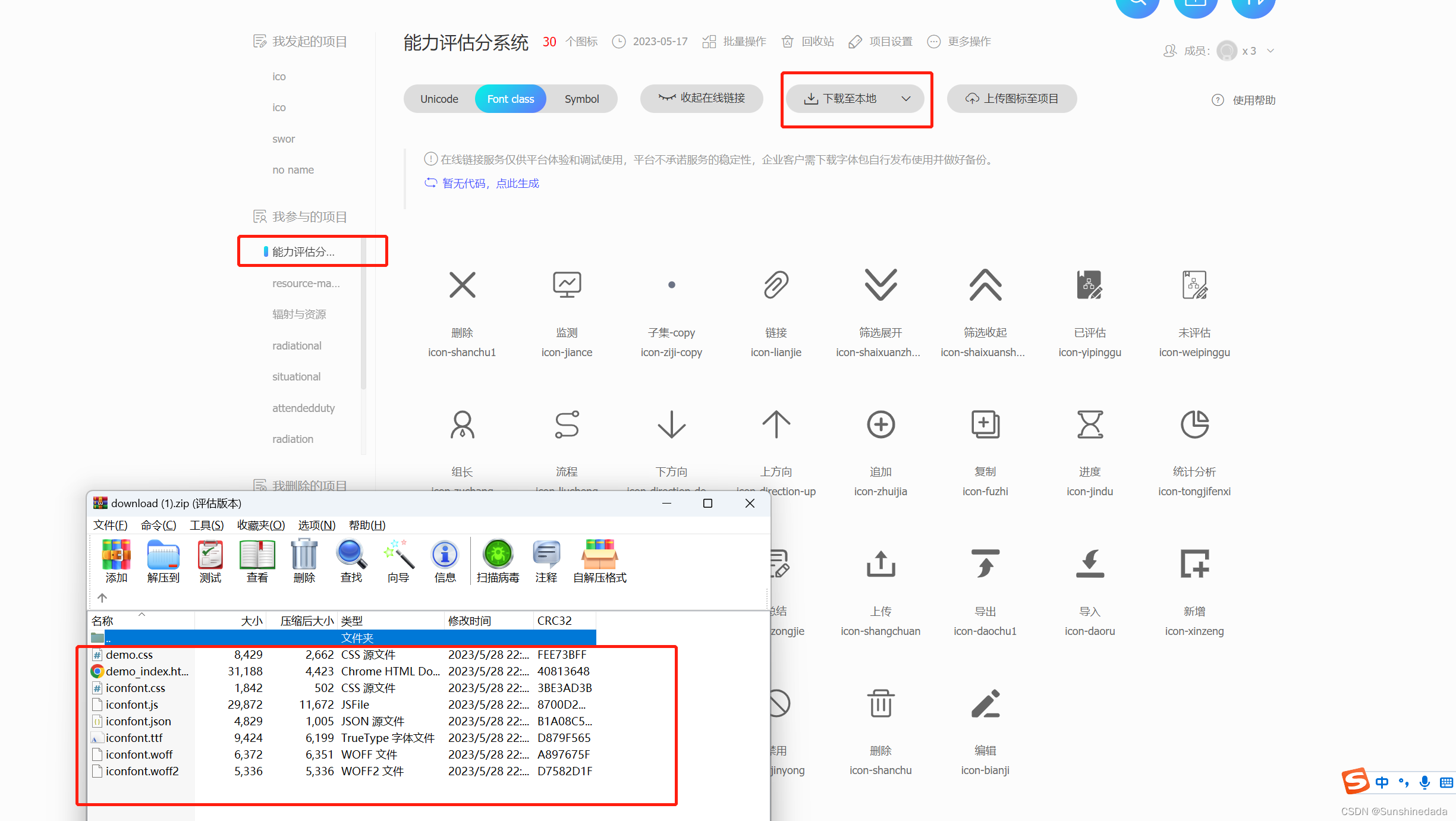Viewport: 1456px width, 821px height.
Task: Select the icon-daoru import icon
Action: (1090, 564)
